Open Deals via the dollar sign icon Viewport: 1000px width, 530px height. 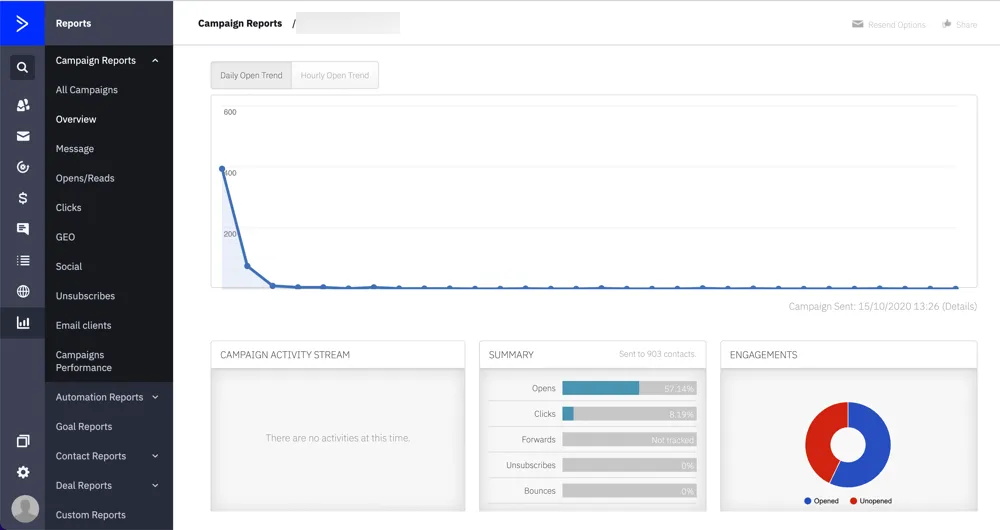point(22,198)
